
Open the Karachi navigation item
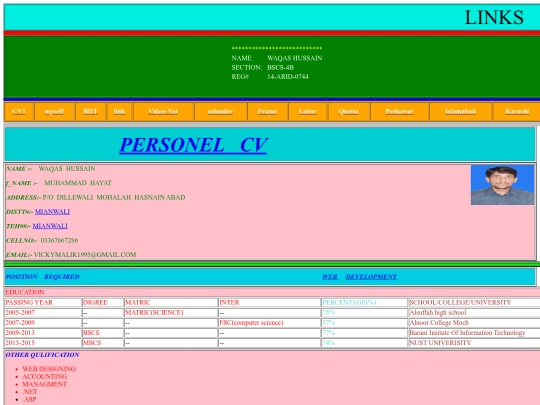click(x=517, y=111)
